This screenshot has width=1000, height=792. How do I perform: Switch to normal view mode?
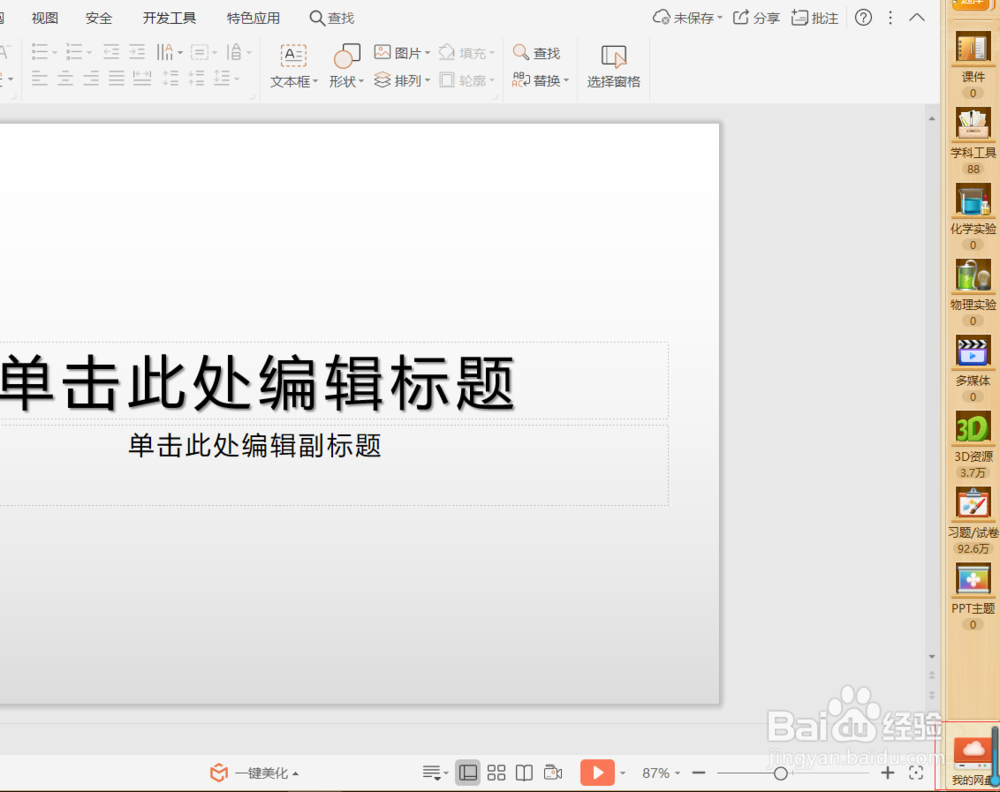click(x=467, y=772)
